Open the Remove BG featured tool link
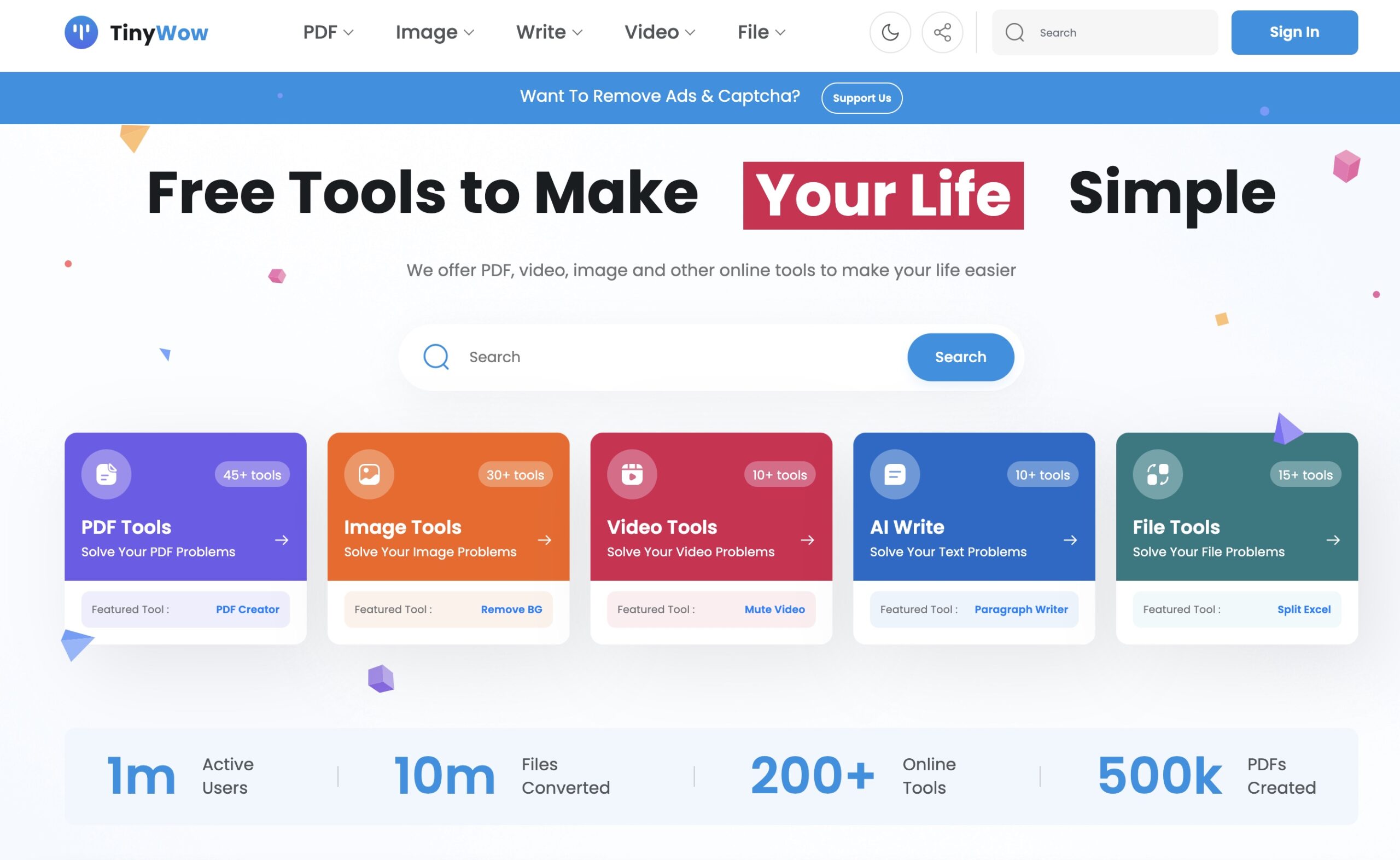 tap(511, 609)
